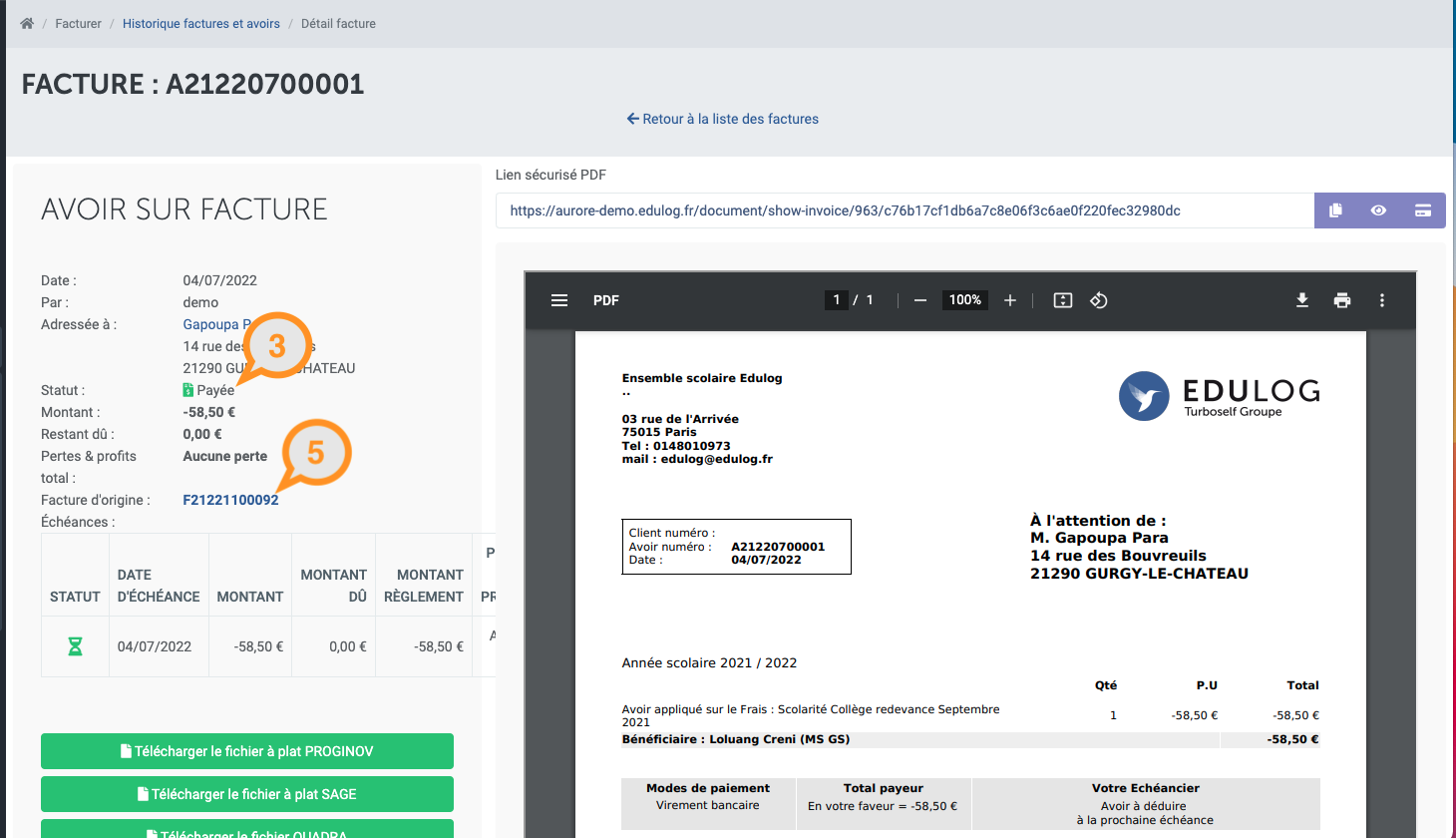
Task: Click the Facturer breadcrumb item
Action: pos(78,23)
